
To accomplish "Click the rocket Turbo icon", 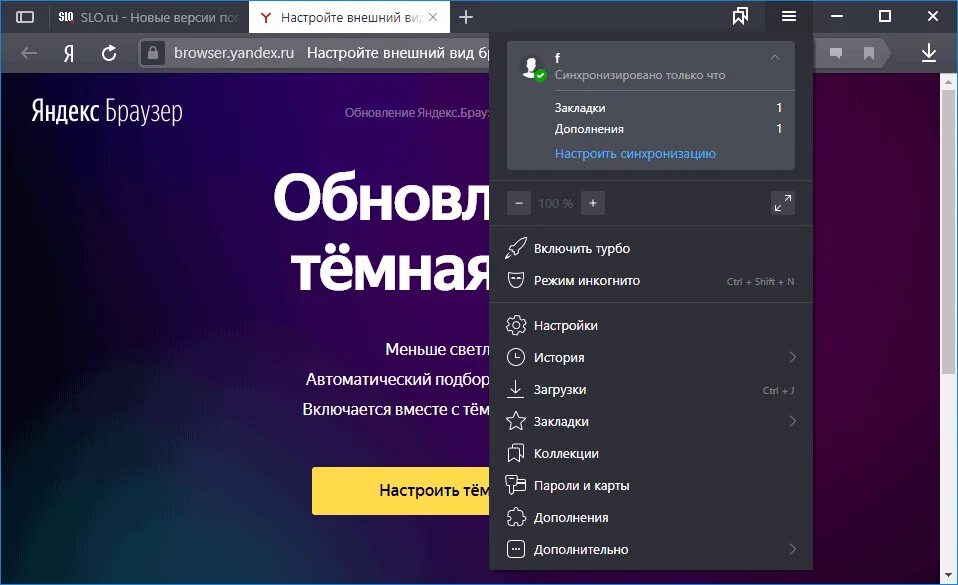I will click(x=516, y=248).
